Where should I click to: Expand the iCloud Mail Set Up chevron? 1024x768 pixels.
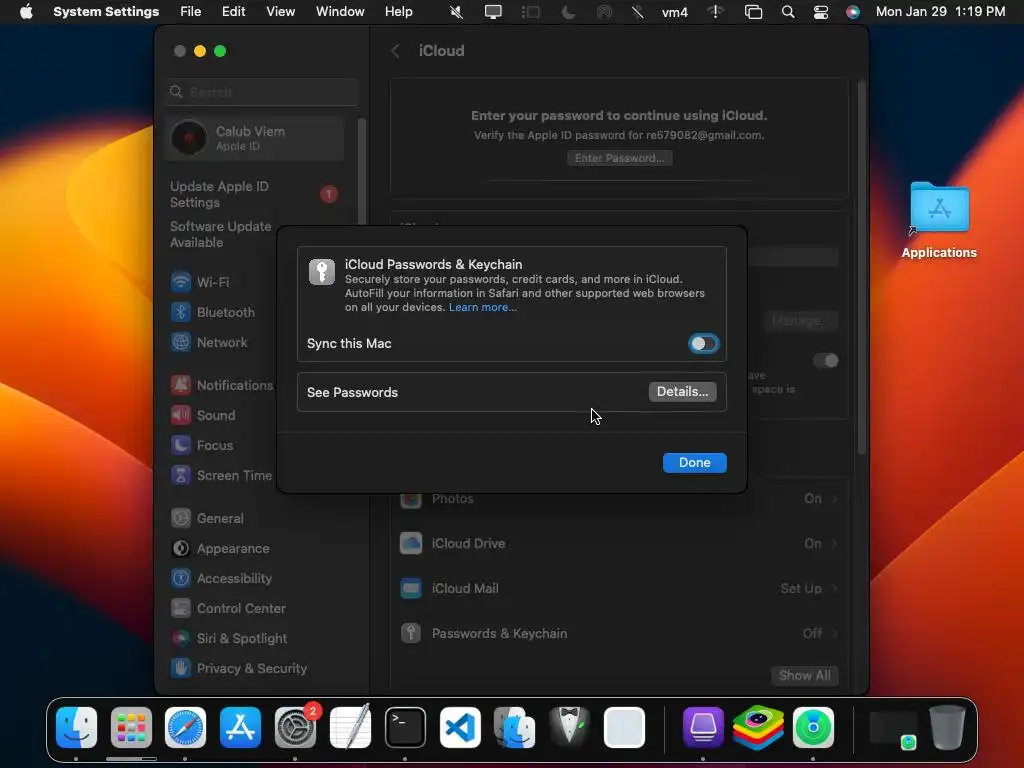[835, 588]
